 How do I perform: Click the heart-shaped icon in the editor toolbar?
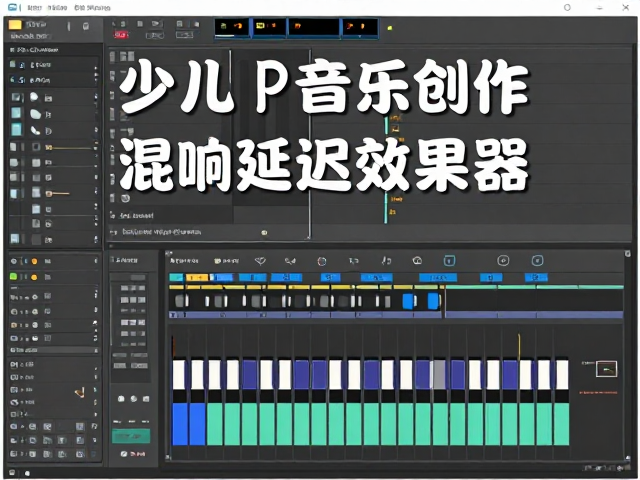pos(260,260)
